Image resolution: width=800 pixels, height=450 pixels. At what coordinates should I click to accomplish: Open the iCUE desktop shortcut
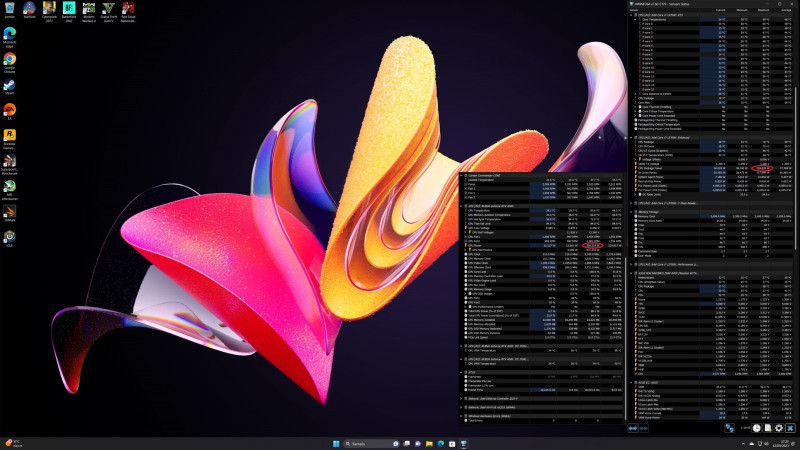click(9, 238)
